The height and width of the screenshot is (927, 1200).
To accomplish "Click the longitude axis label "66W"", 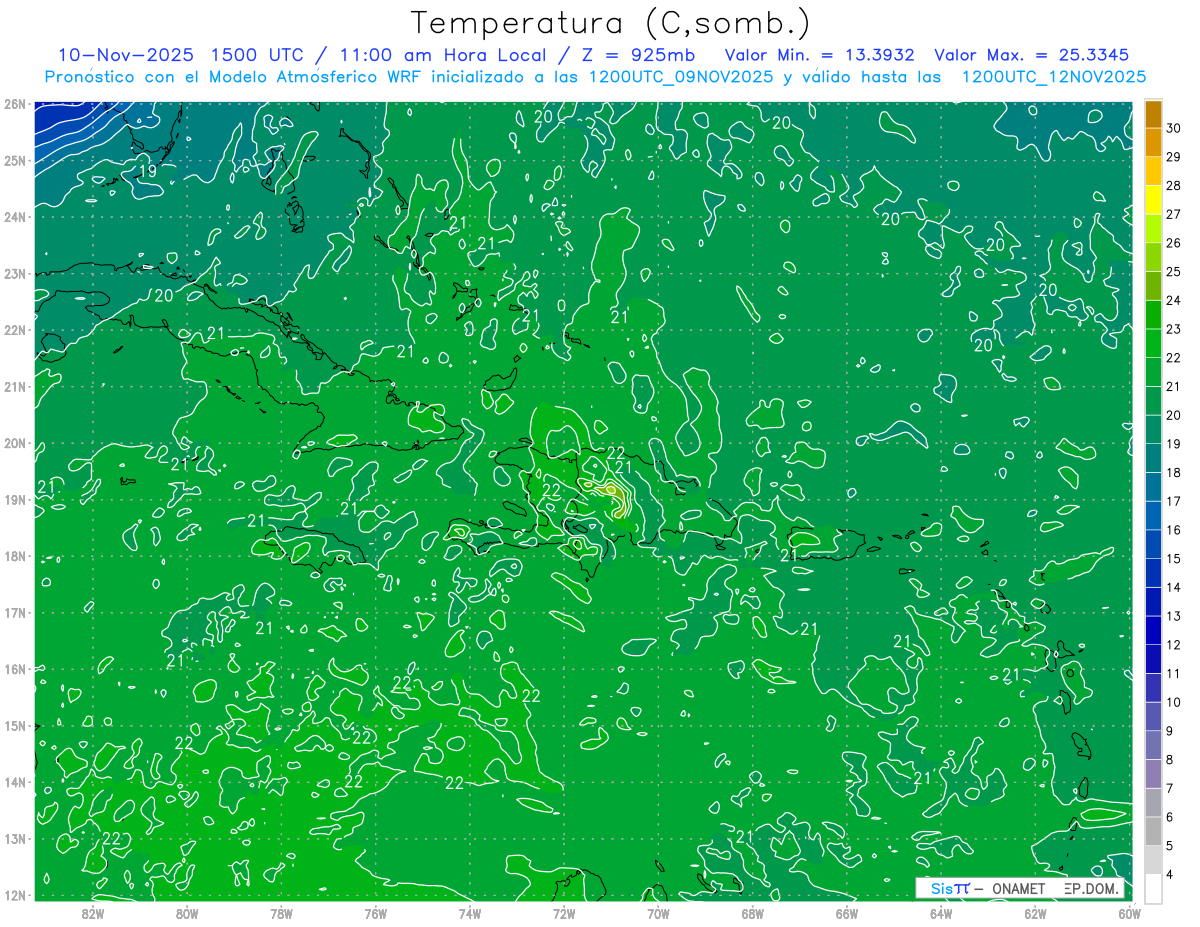I will coord(846,913).
